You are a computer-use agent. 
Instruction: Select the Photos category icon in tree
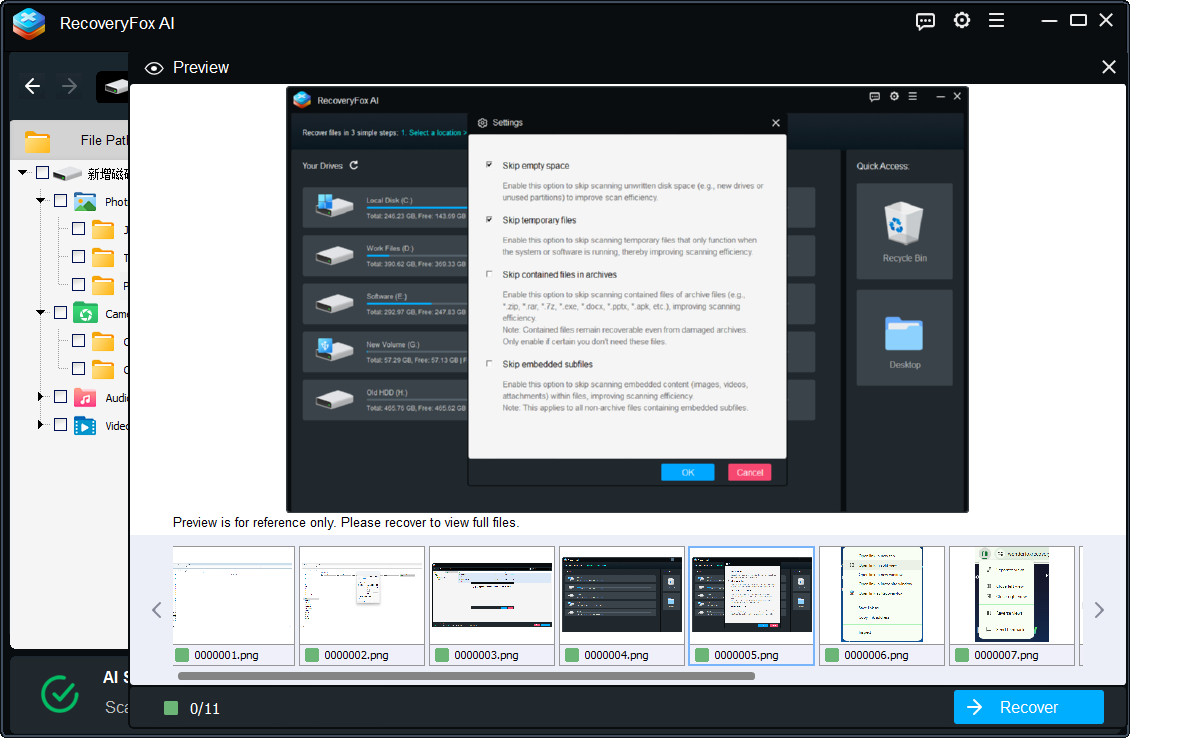[x=85, y=201]
